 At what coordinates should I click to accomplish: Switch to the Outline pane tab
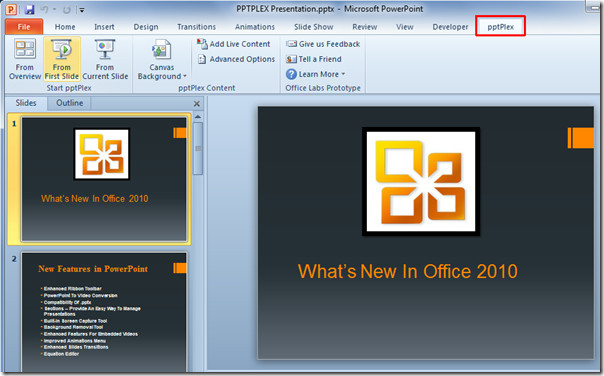click(x=69, y=103)
